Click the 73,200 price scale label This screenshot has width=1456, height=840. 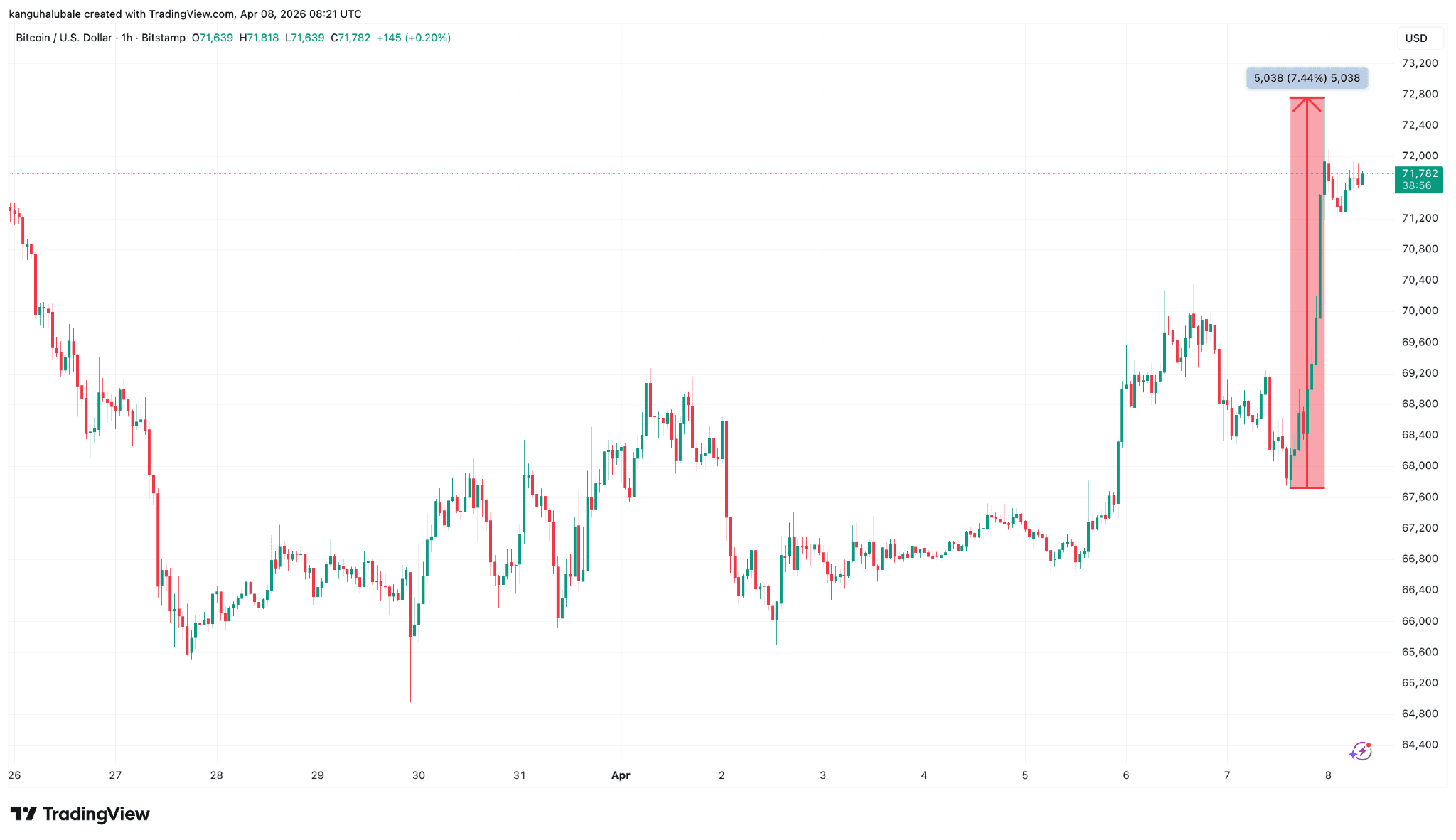click(x=1419, y=63)
